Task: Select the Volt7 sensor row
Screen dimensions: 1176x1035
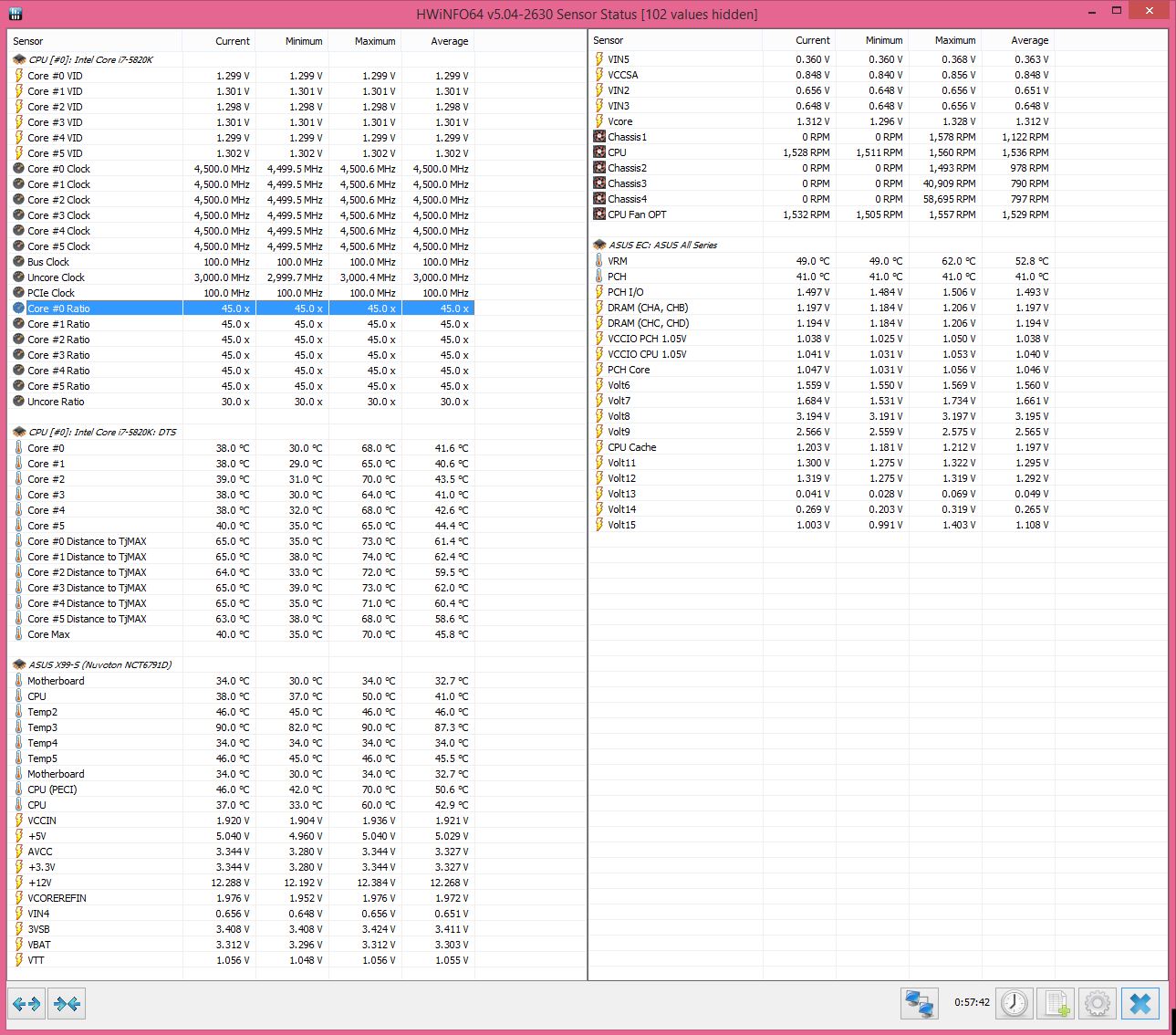Action: [x=823, y=401]
